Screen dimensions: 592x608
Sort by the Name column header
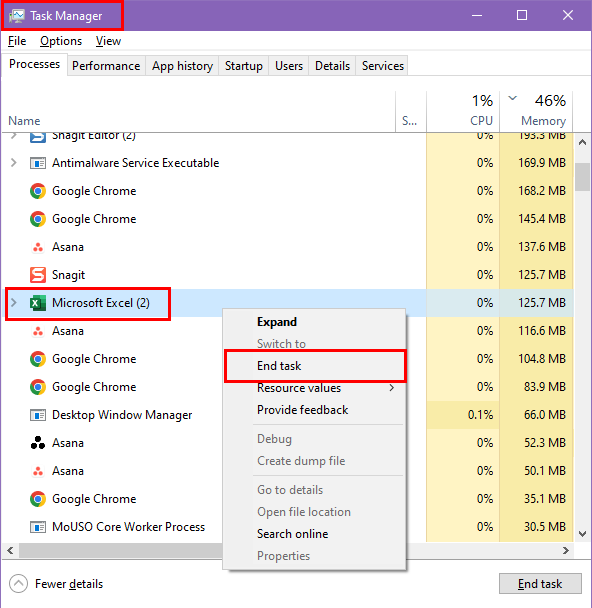tap(24, 121)
